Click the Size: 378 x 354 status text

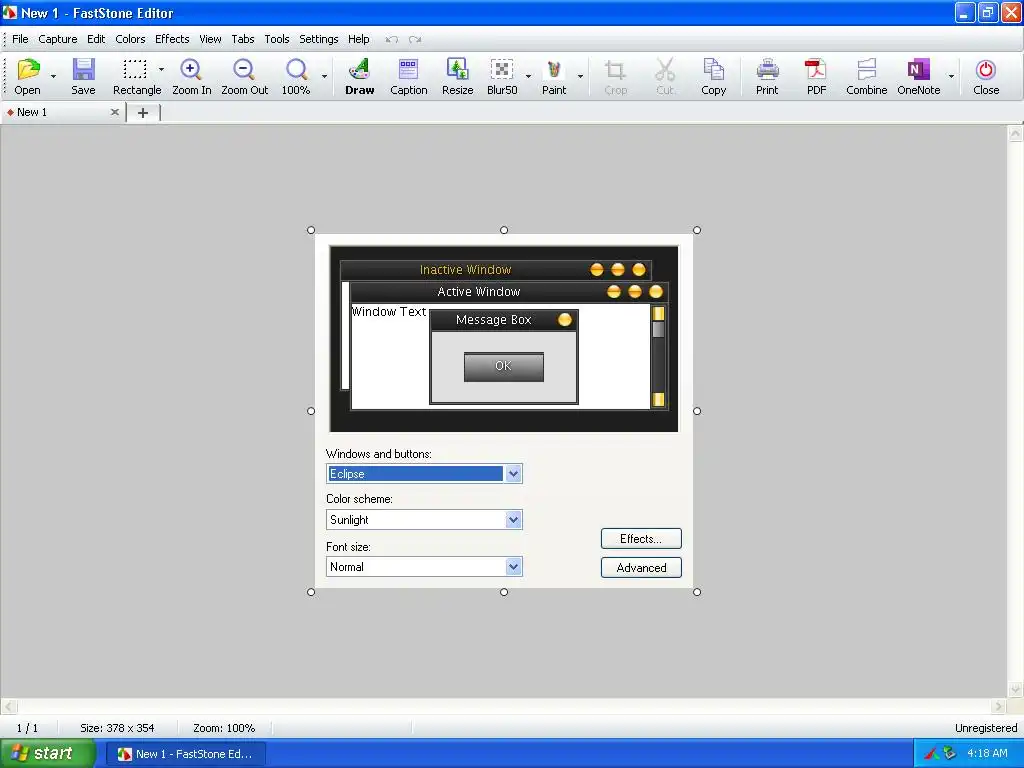click(117, 728)
